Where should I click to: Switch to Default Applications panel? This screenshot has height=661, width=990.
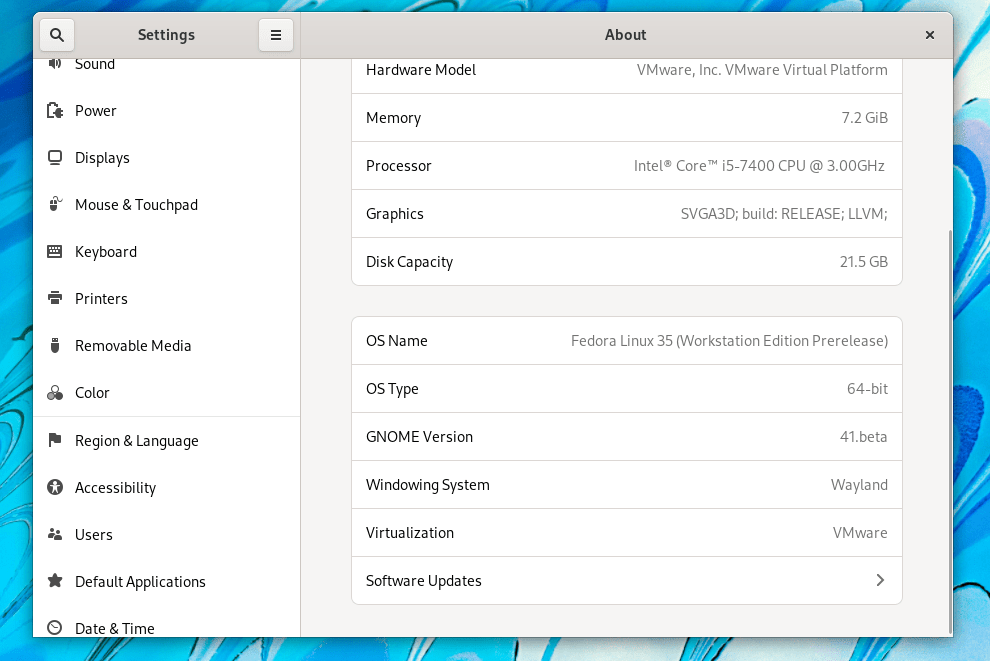[140, 582]
